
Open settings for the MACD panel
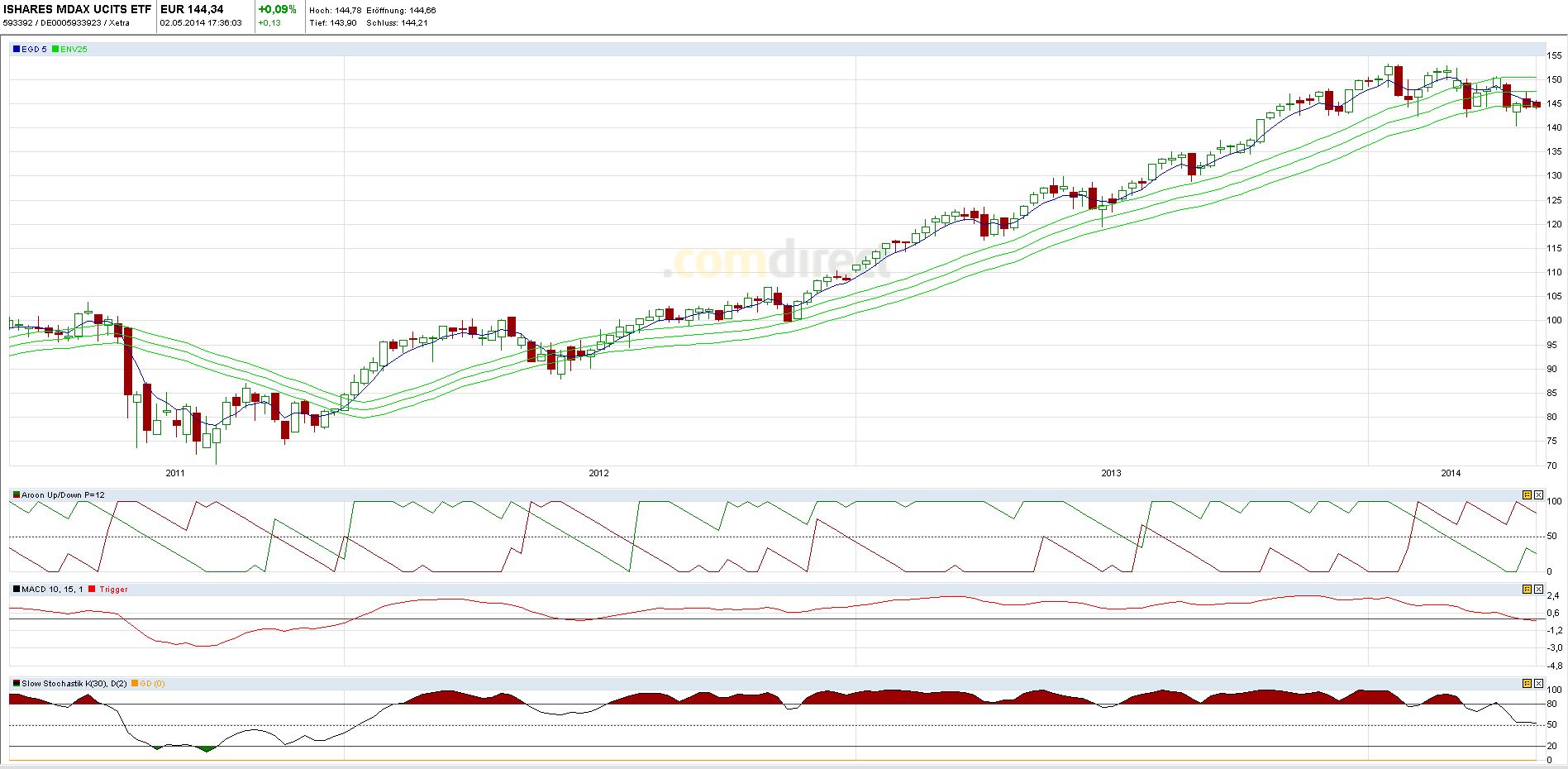point(1527,589)
